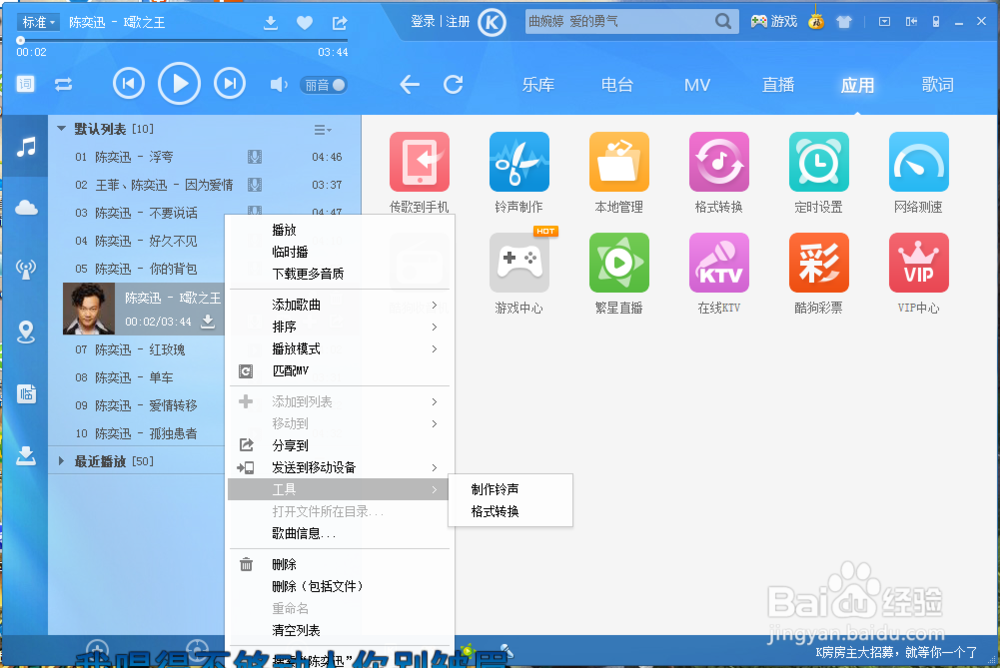Click the KuGou K logo icon
The height and width of the screenshot is (668, 1000).
[492, 22]
